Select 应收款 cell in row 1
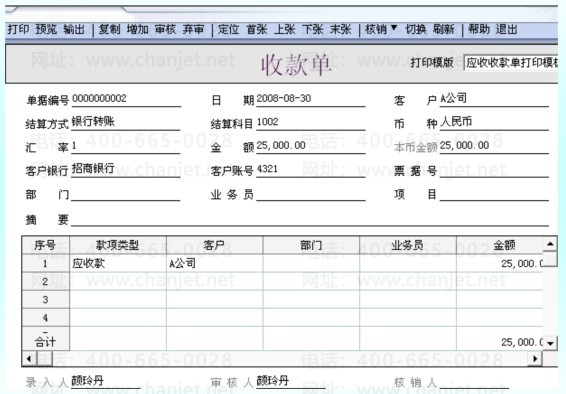566x394 pixels. [x=118, y=263]
